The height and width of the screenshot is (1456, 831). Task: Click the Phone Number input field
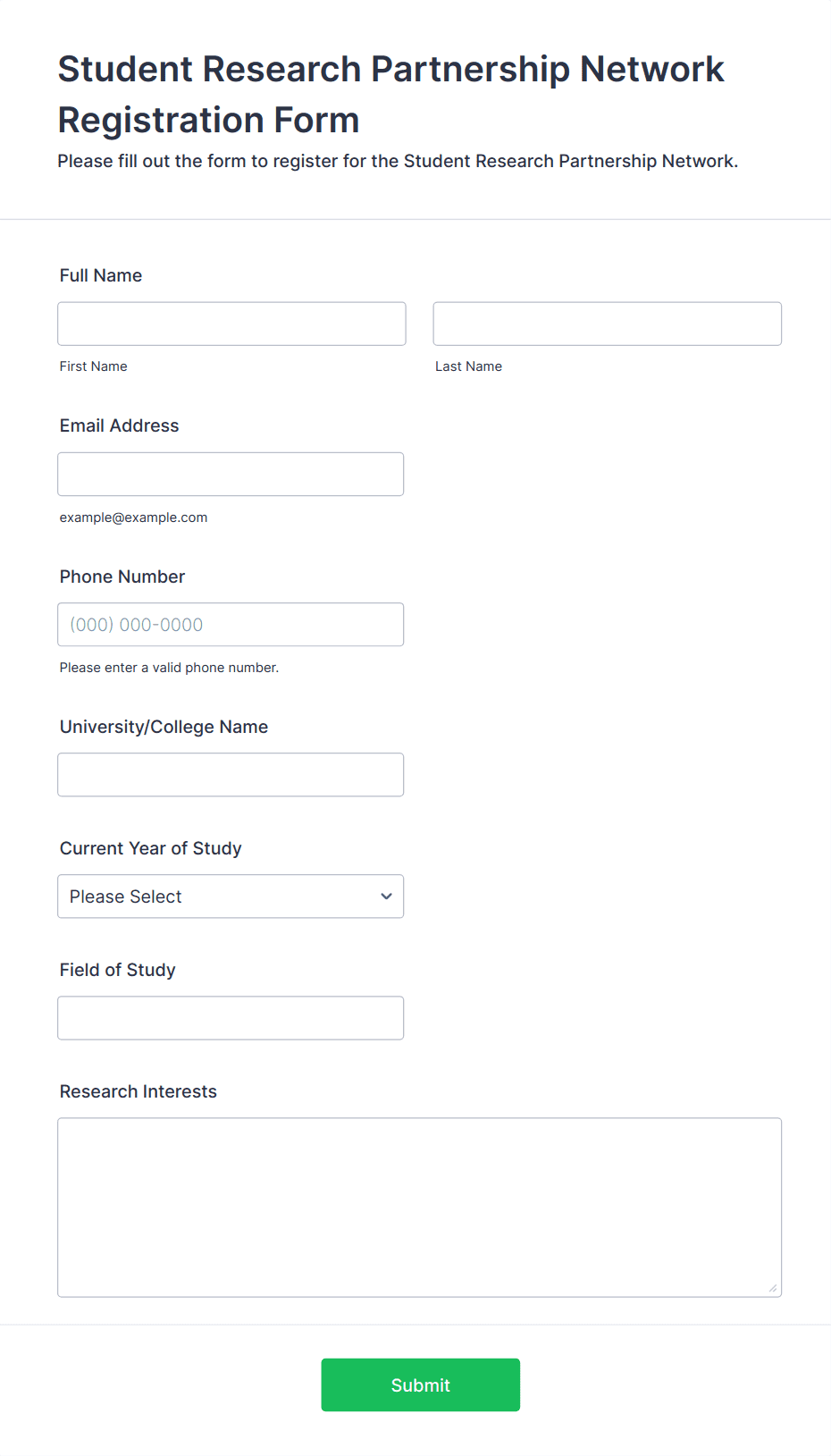[231, 624]
